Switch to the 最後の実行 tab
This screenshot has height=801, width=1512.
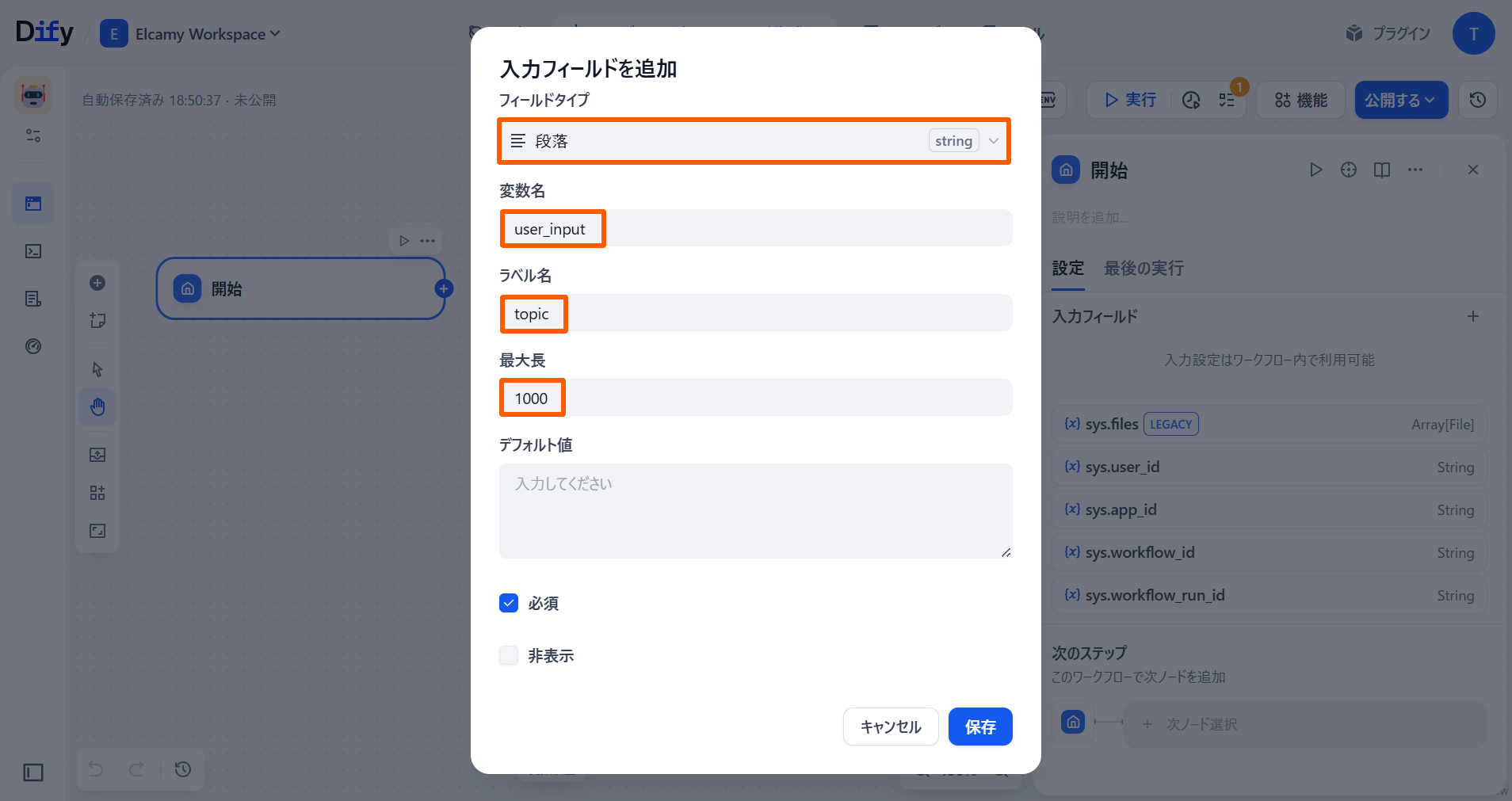(x=1144, y=269)
